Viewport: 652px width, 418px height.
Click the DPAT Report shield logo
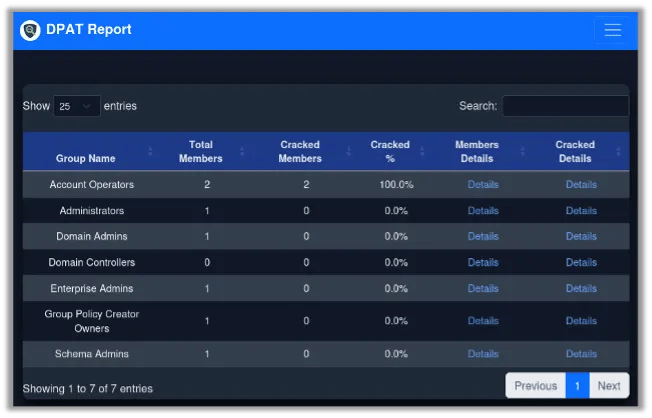pos(30,30)
